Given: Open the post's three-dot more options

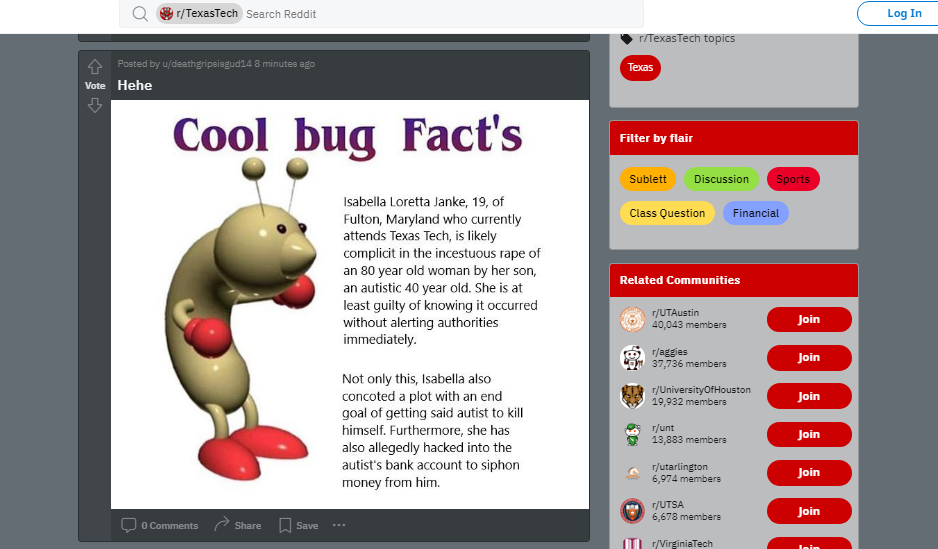Looking at the screenshot, I should (x=339, y=525).
